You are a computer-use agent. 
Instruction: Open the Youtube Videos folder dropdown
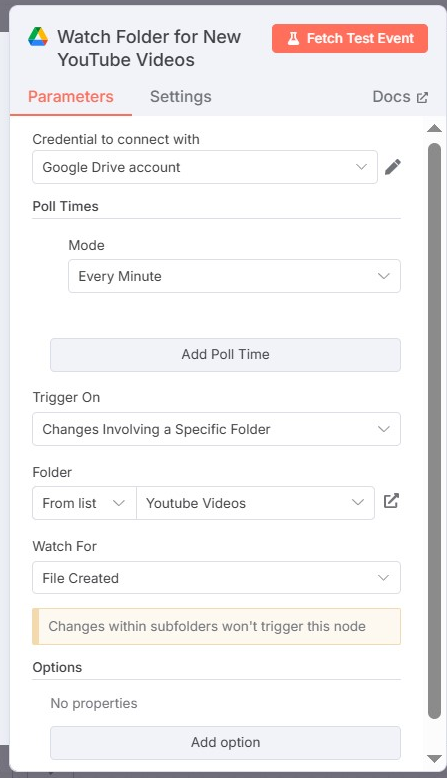tap(255, 503)
